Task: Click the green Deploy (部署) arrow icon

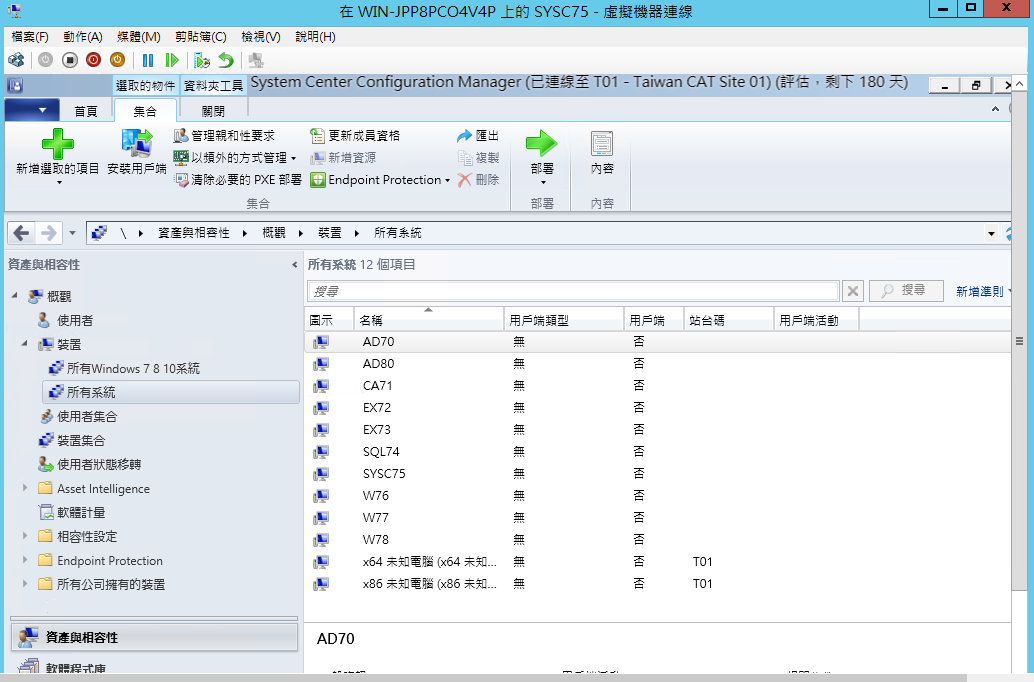Action: (x=541, y=143)
